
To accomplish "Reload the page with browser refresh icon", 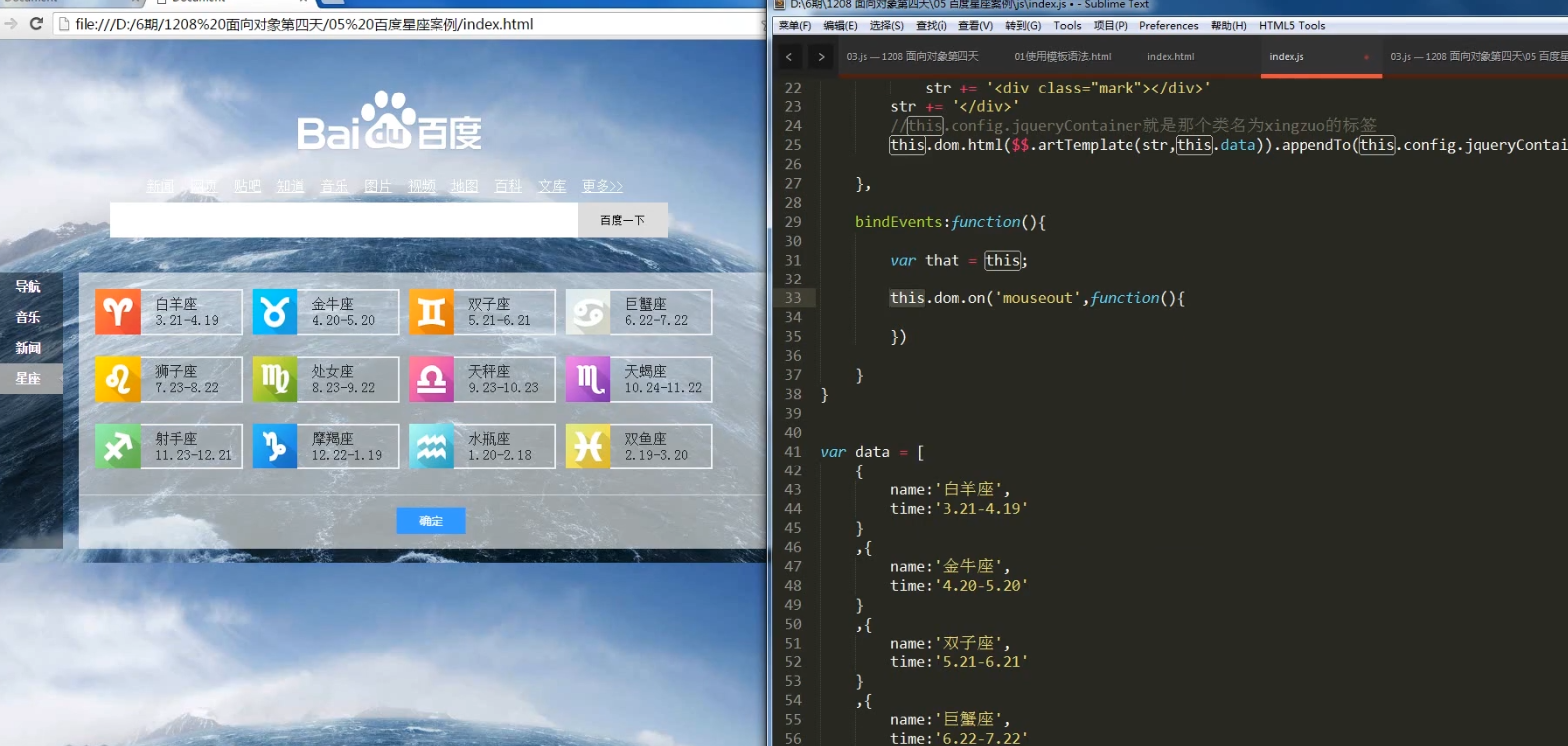I will pyautogui.click(x=36, y=23).
